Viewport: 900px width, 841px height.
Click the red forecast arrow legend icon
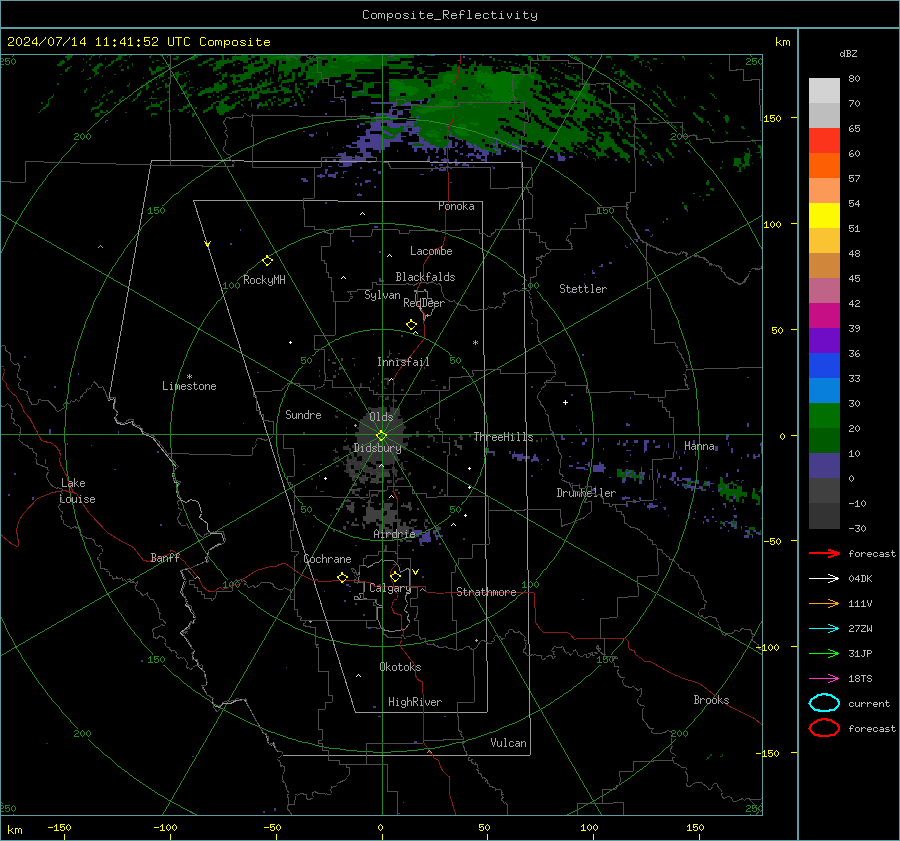(824, 553)
